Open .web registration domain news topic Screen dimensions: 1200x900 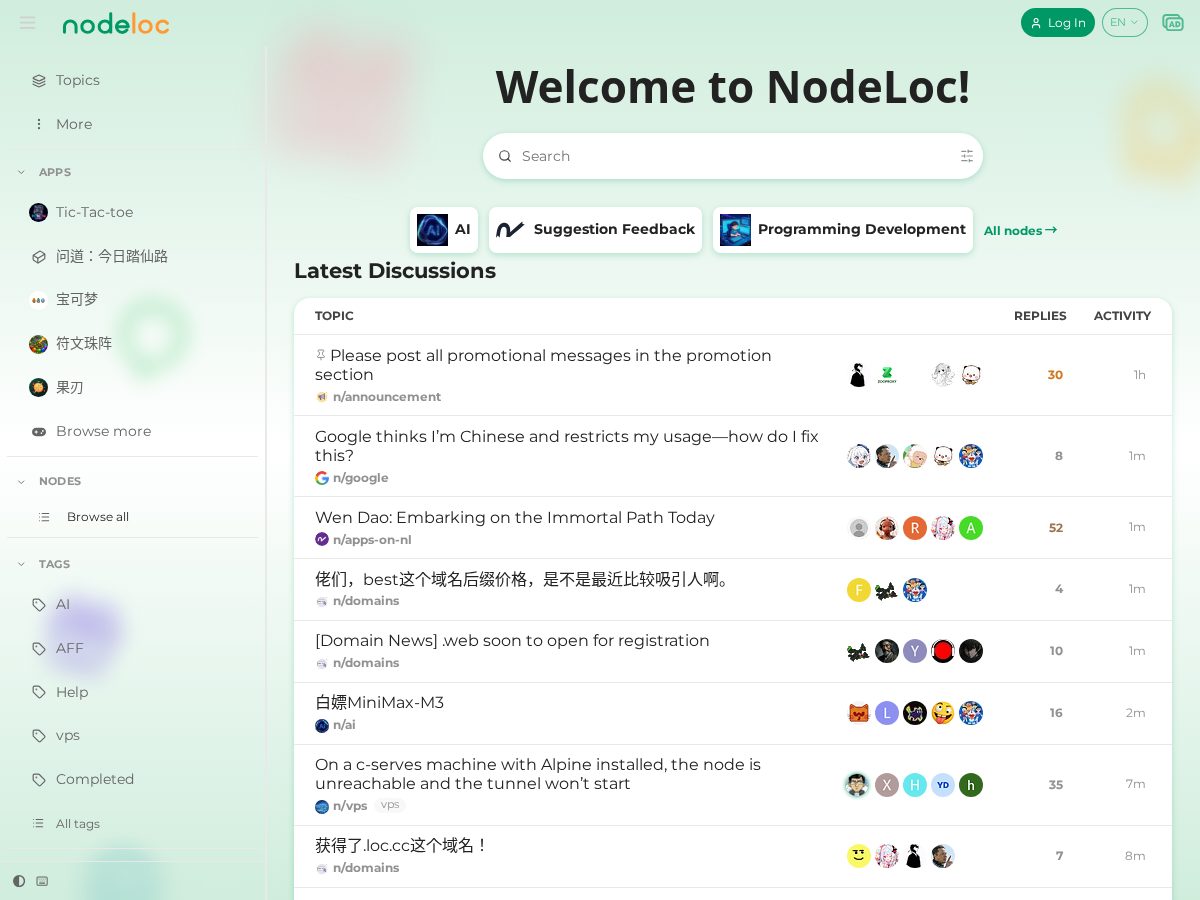click(512, 641)
